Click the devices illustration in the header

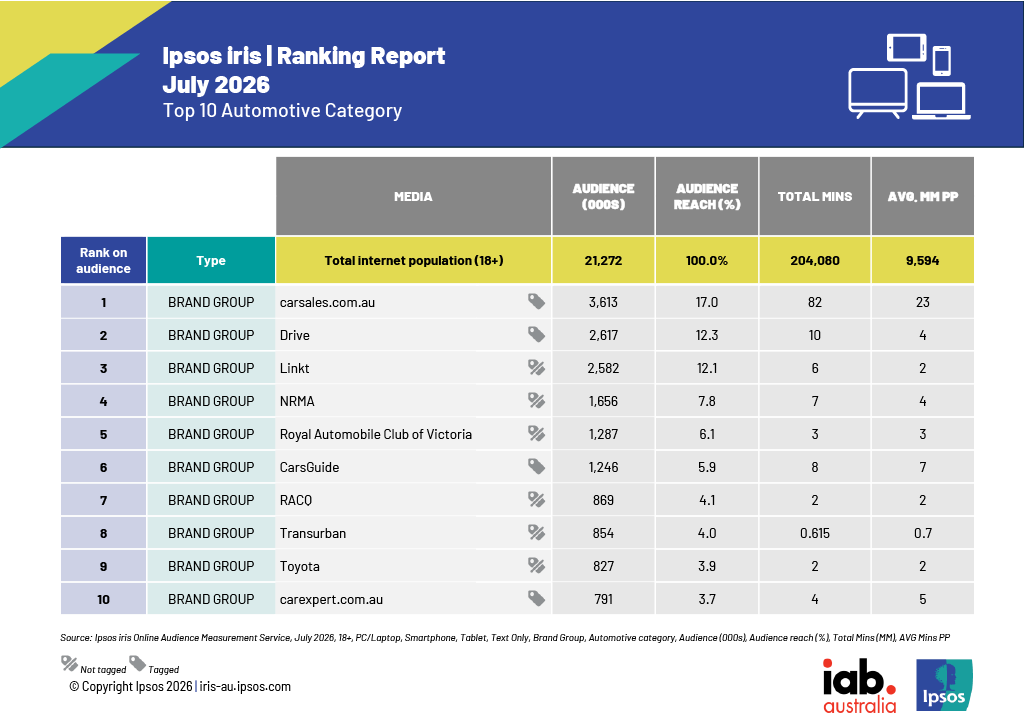click(x=909, y=76)
